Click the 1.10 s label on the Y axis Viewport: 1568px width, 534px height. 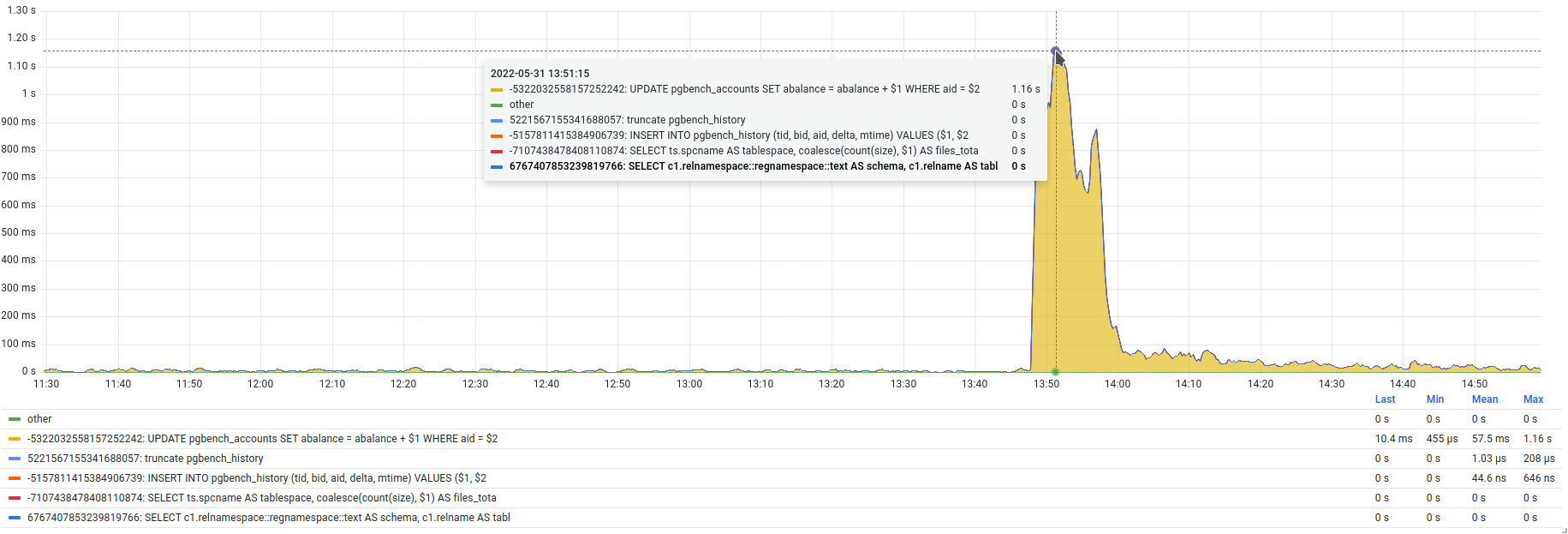pos(21,66)
